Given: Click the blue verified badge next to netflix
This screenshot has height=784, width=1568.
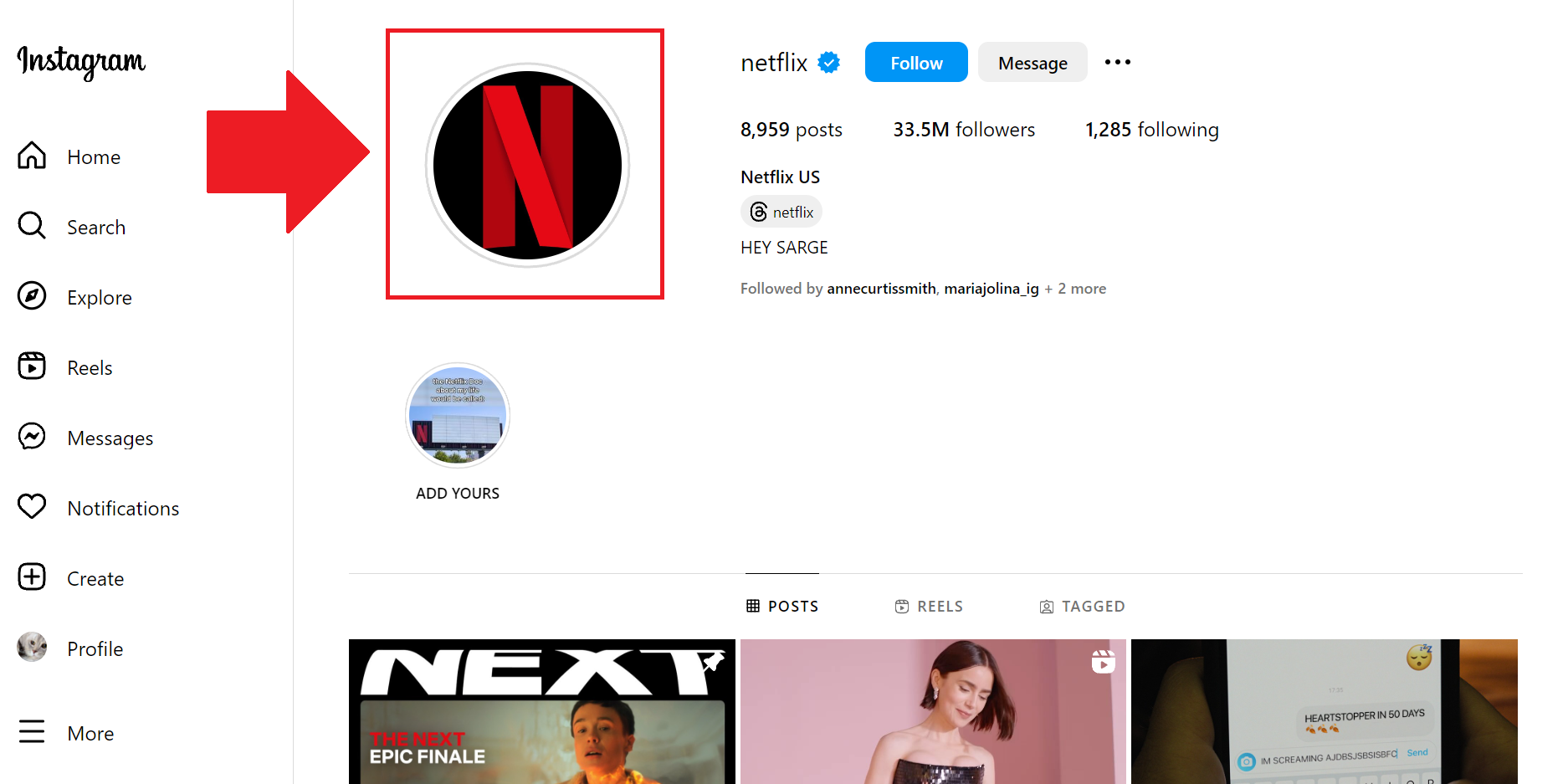Looking at the screenshot, I should pos(828,63).
